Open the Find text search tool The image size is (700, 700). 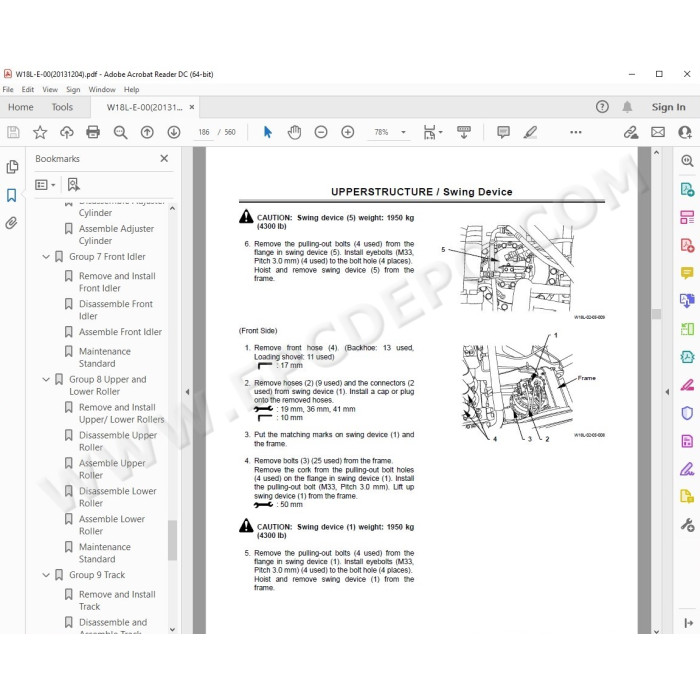[x=120, y=132]
